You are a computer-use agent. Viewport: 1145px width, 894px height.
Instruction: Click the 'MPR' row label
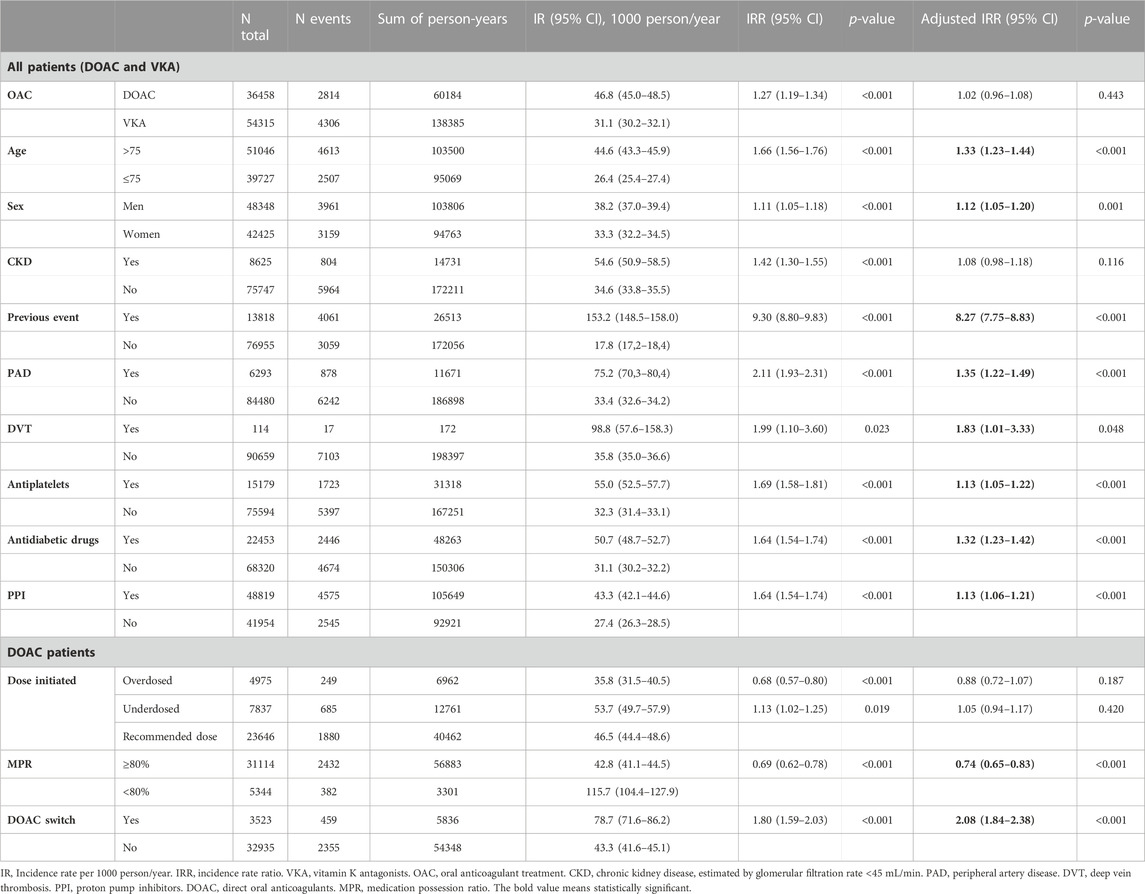[19, 764]
